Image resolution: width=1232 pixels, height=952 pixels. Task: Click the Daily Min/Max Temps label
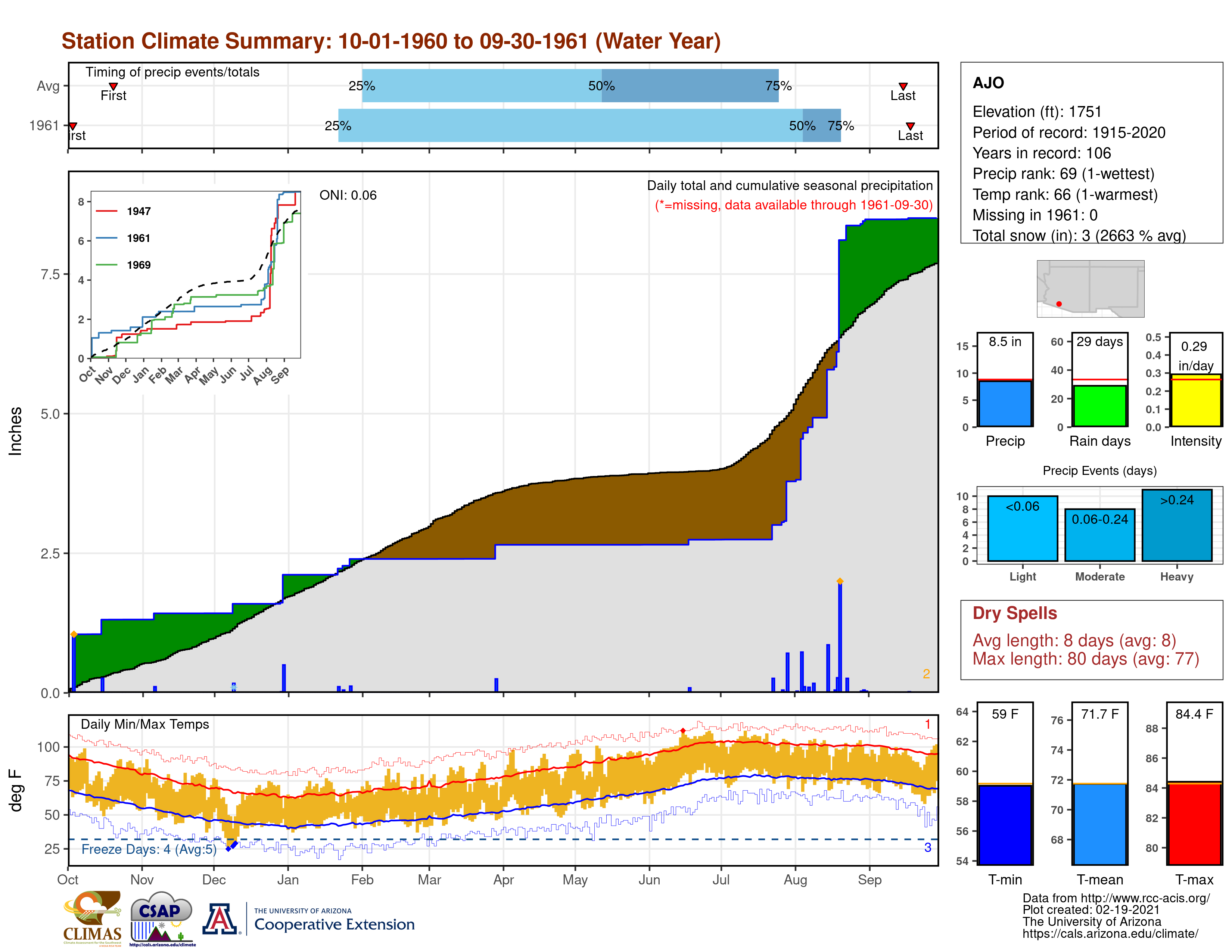point(145,724)
